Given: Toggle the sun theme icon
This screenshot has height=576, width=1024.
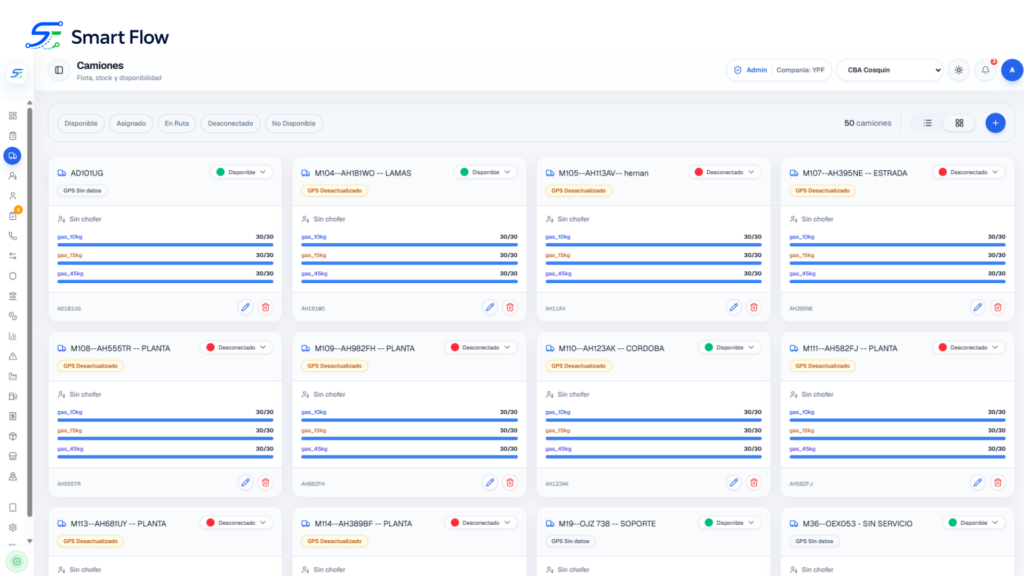Looking at the screenshot, I should pyautogui.click(x=959, y=70).
